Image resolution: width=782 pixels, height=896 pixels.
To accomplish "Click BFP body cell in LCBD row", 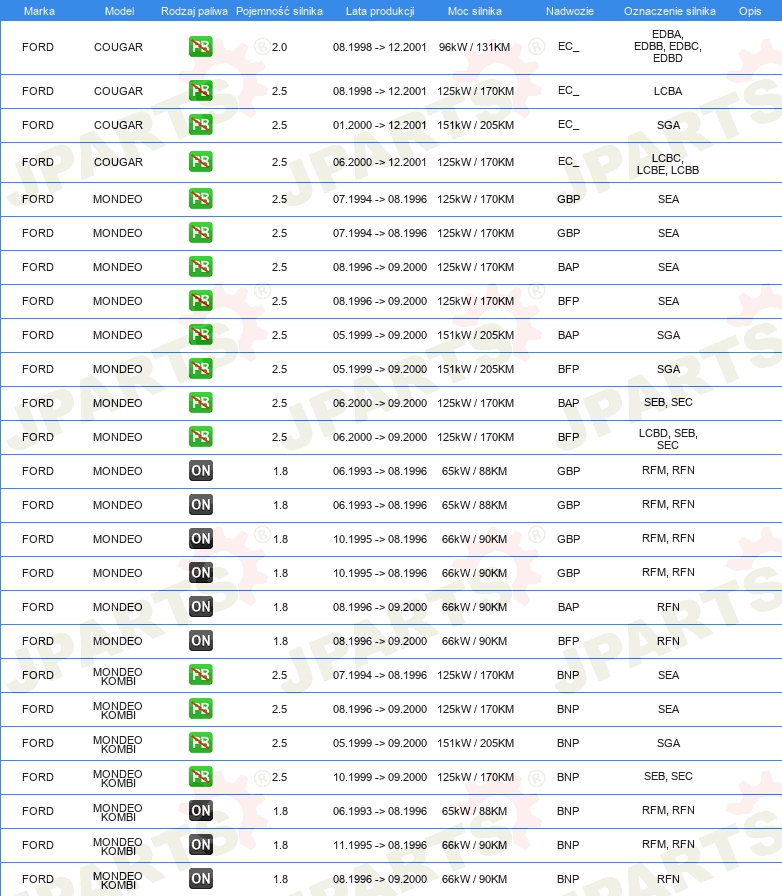I will coord(568,437).
